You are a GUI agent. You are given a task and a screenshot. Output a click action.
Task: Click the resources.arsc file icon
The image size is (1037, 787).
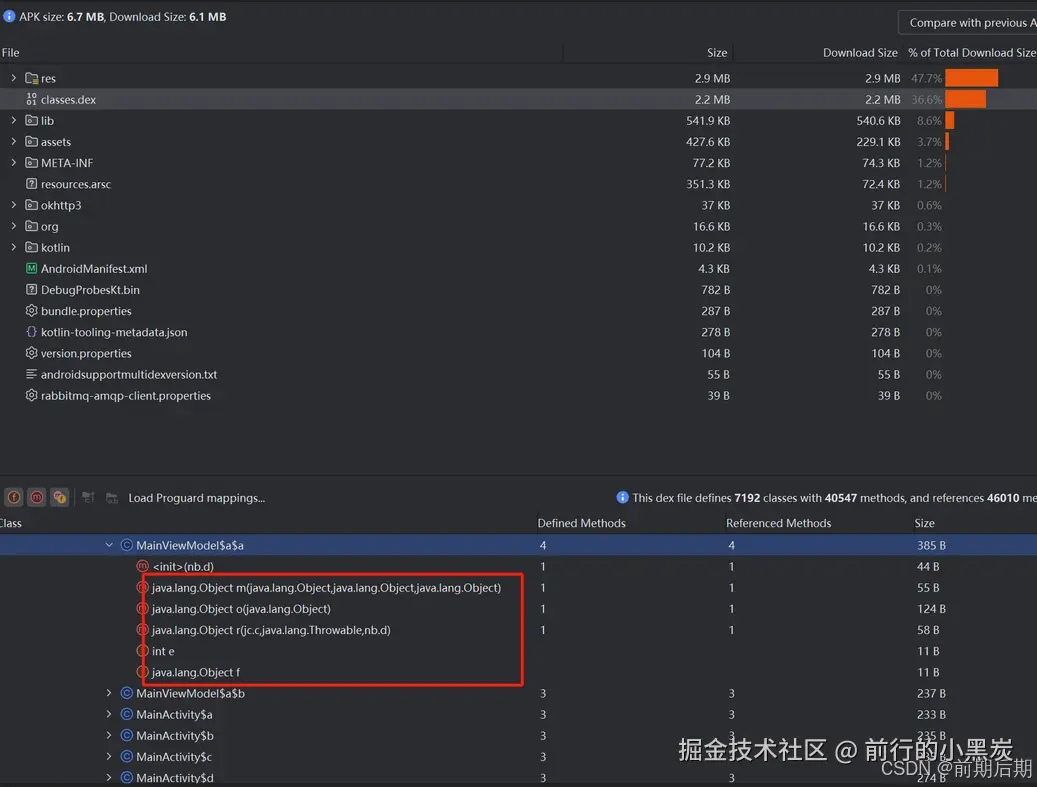click(31, 184)
